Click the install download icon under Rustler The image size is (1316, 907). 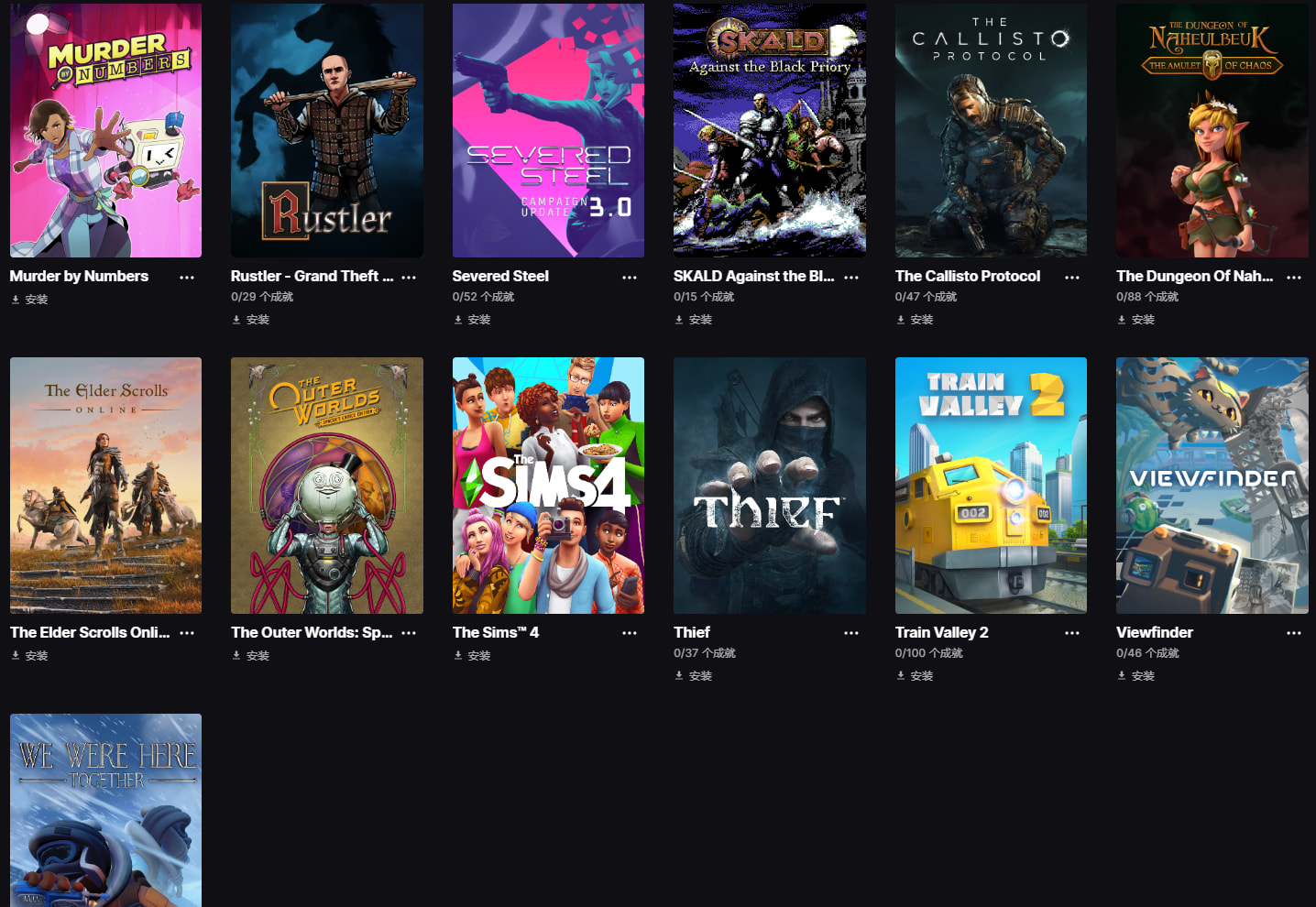coord(236,320)
